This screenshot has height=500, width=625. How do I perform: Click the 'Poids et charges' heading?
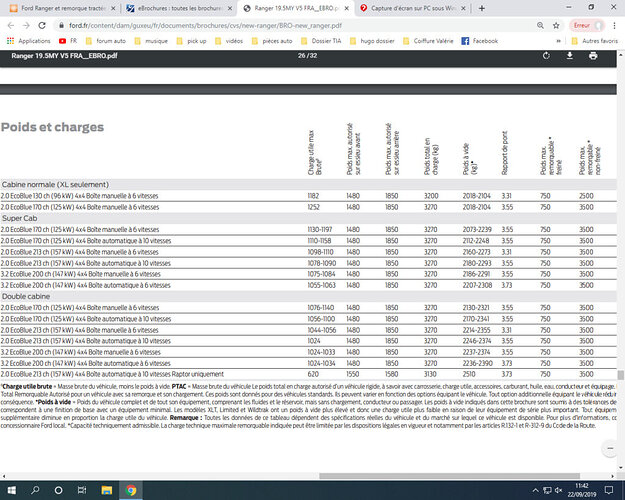52,127
